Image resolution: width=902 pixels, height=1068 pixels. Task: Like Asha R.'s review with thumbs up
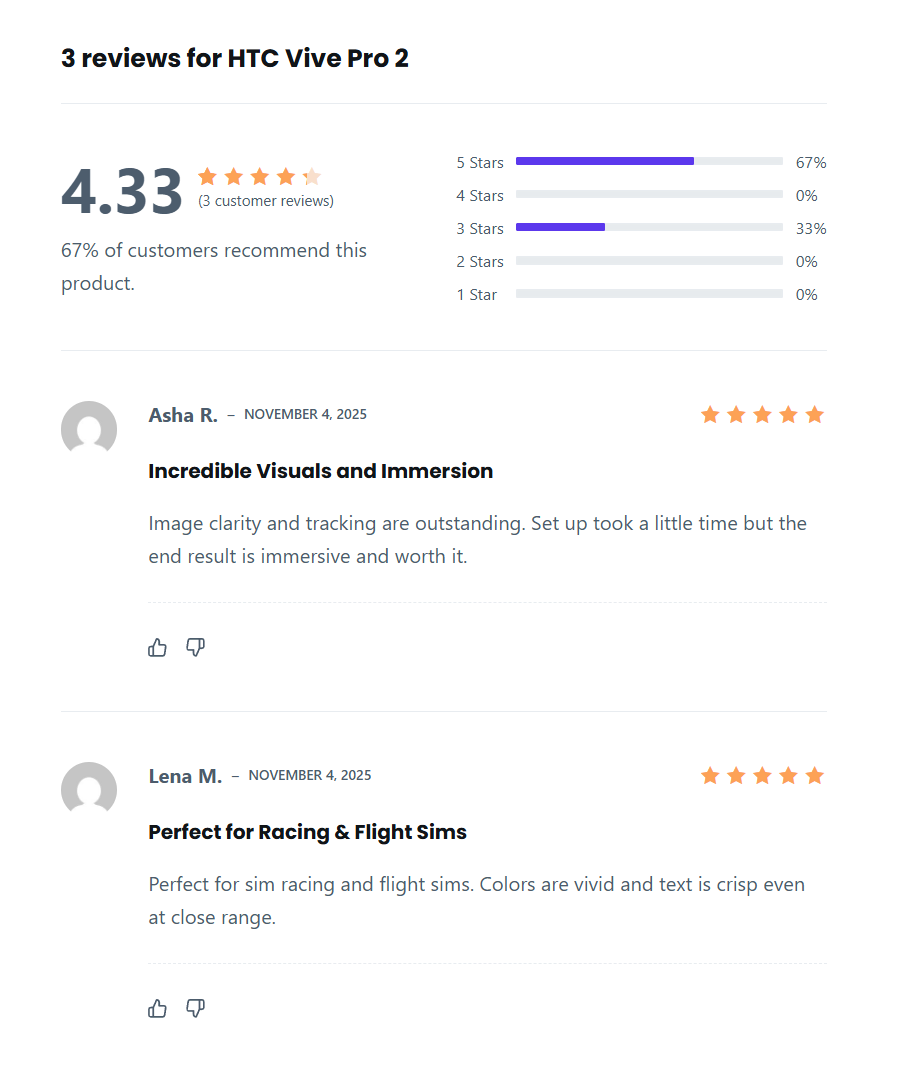coord(157,648)
